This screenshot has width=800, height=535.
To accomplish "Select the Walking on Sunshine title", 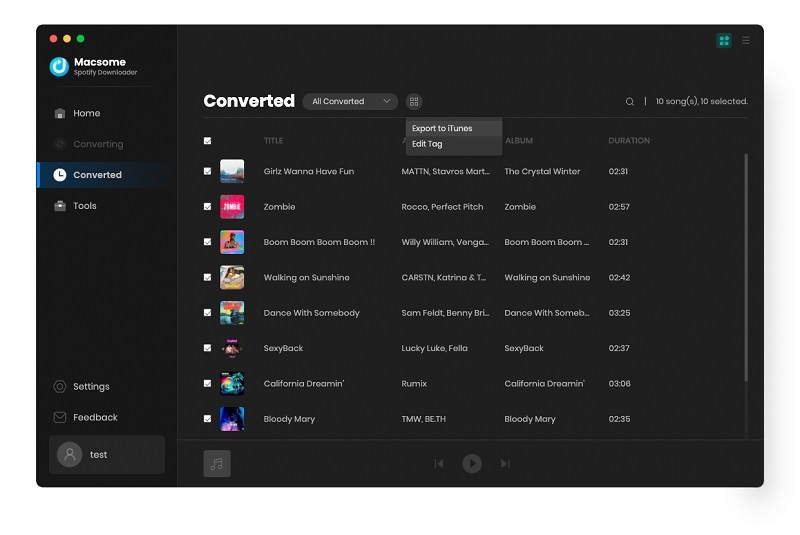I will (x=307, y=277).
